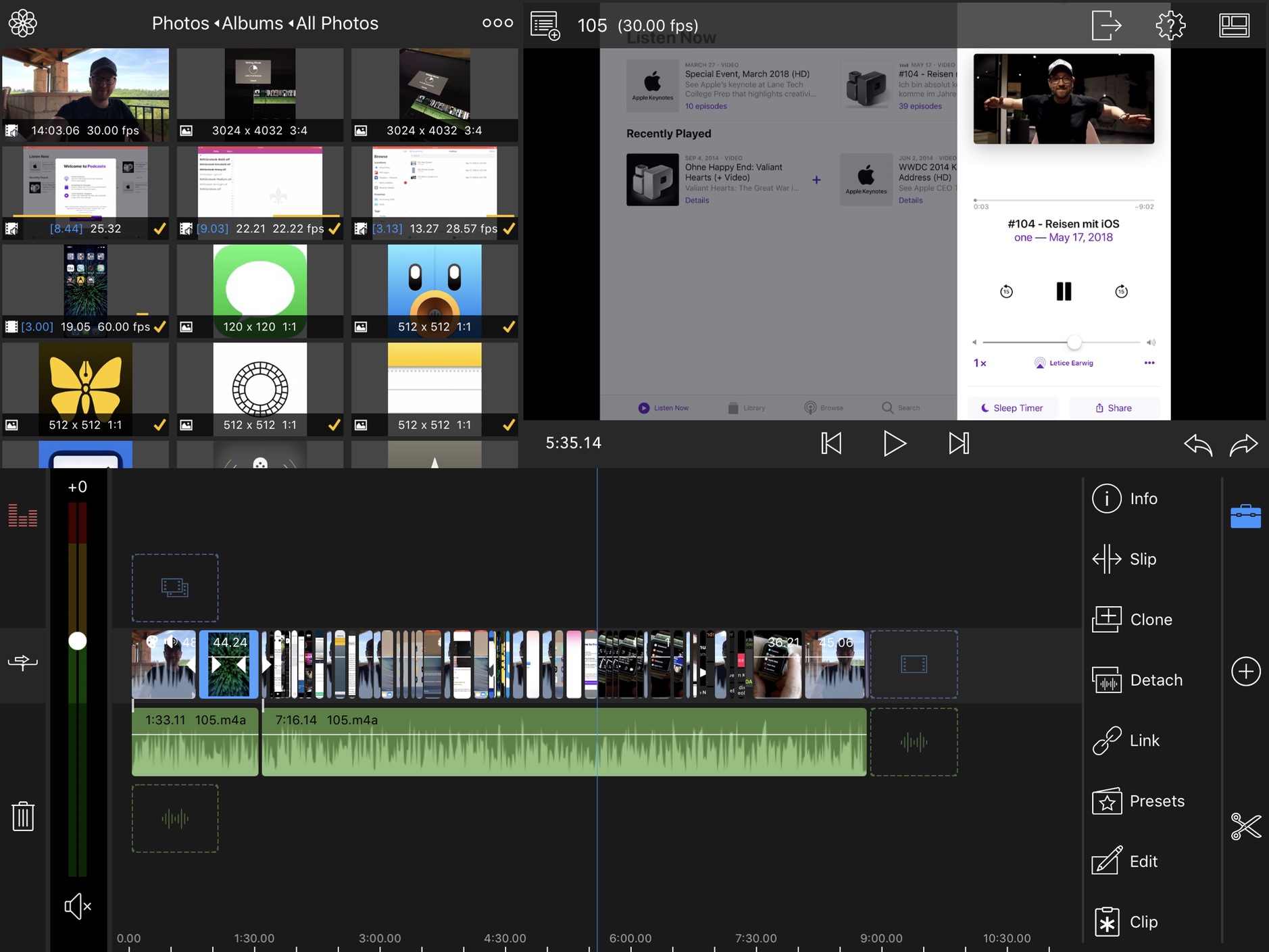Image resolution: width=1269 pixels, height=952 pixels.
Task: Switch the screen layout icon
Action: point(1234,25)
